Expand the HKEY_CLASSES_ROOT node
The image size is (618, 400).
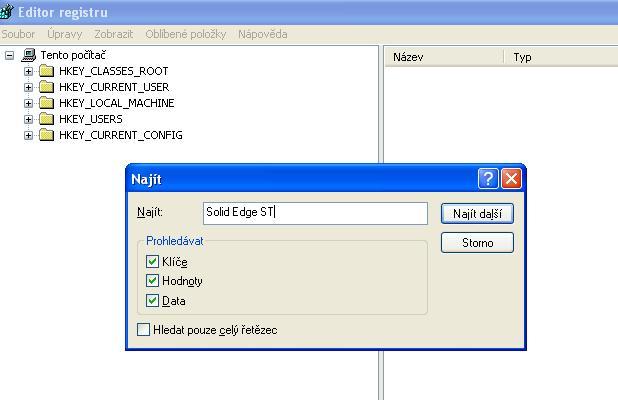click(28, 71)
